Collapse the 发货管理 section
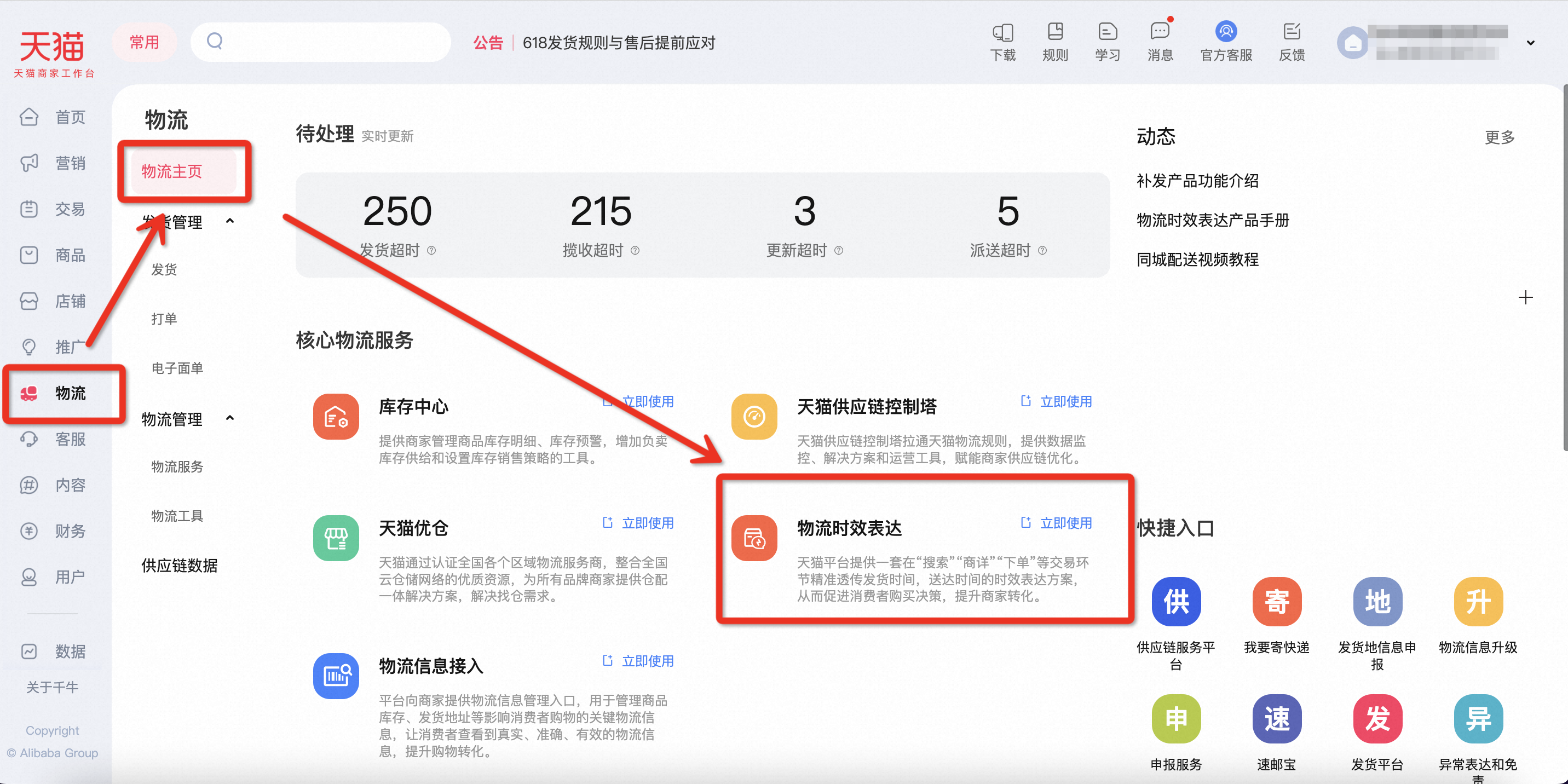1568x784 pixels. pos(229,221)
